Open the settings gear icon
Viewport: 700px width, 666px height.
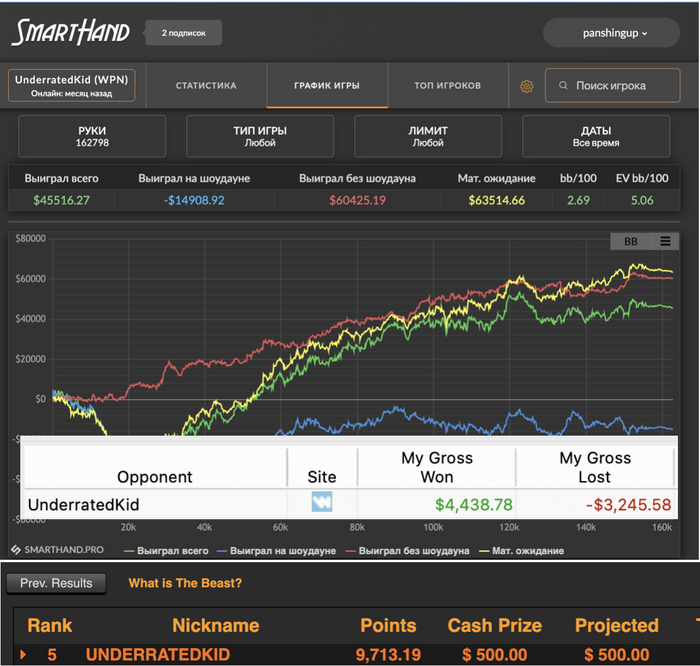tap(527, 86)
